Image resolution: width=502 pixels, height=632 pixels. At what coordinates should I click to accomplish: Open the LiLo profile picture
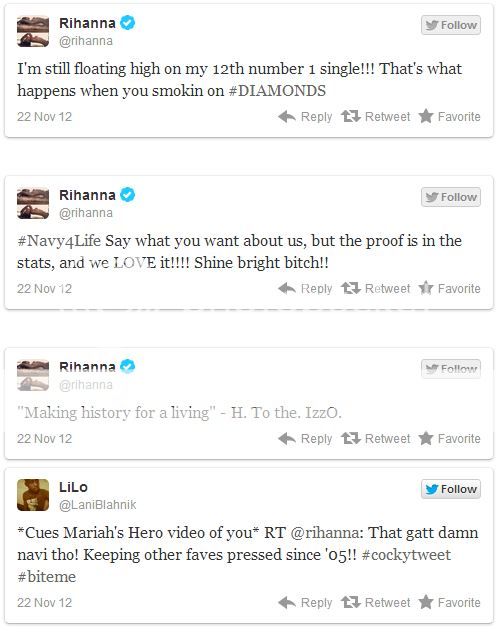coord(33,495)
